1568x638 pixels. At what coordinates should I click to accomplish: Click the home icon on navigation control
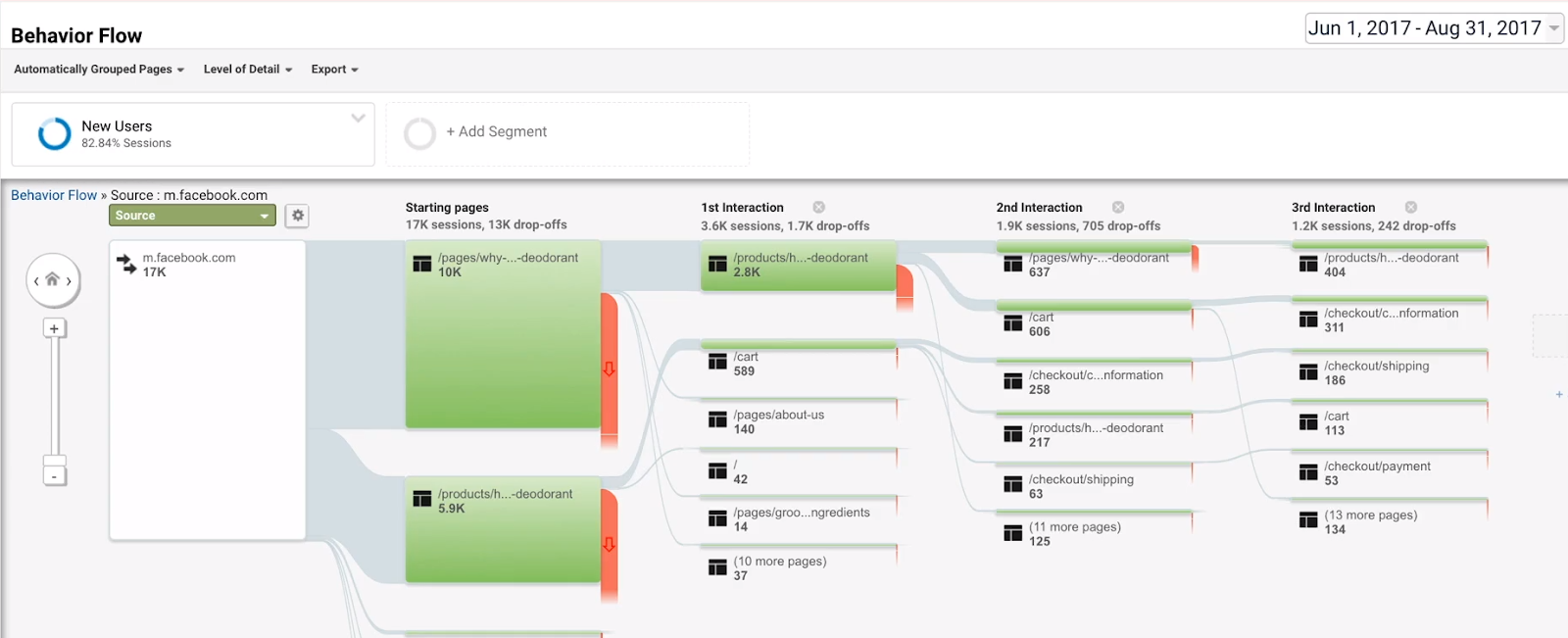click(53, 279)
